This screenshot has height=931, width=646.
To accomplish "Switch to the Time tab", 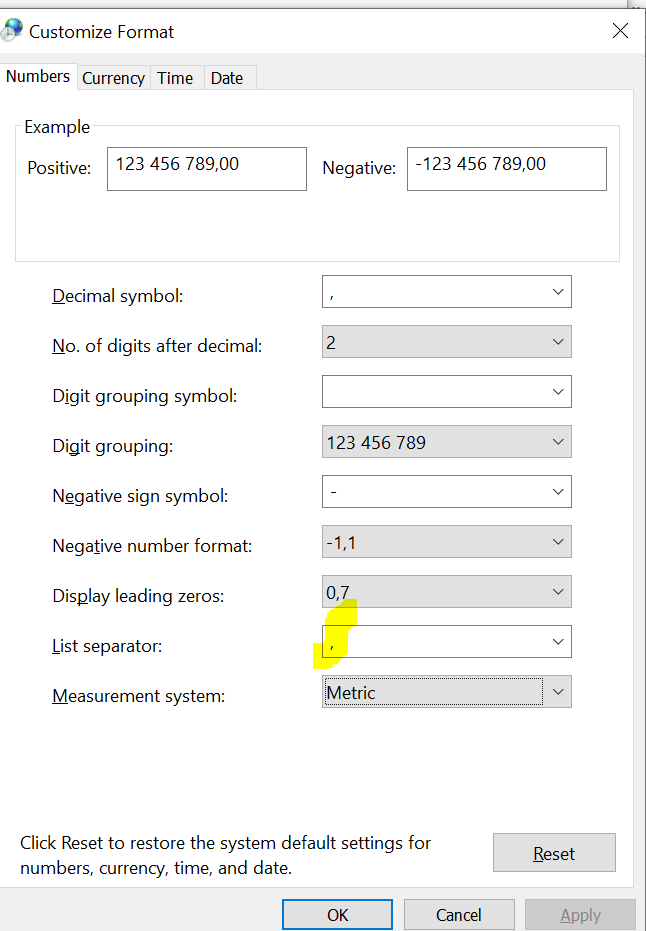I will pos(175,77).
